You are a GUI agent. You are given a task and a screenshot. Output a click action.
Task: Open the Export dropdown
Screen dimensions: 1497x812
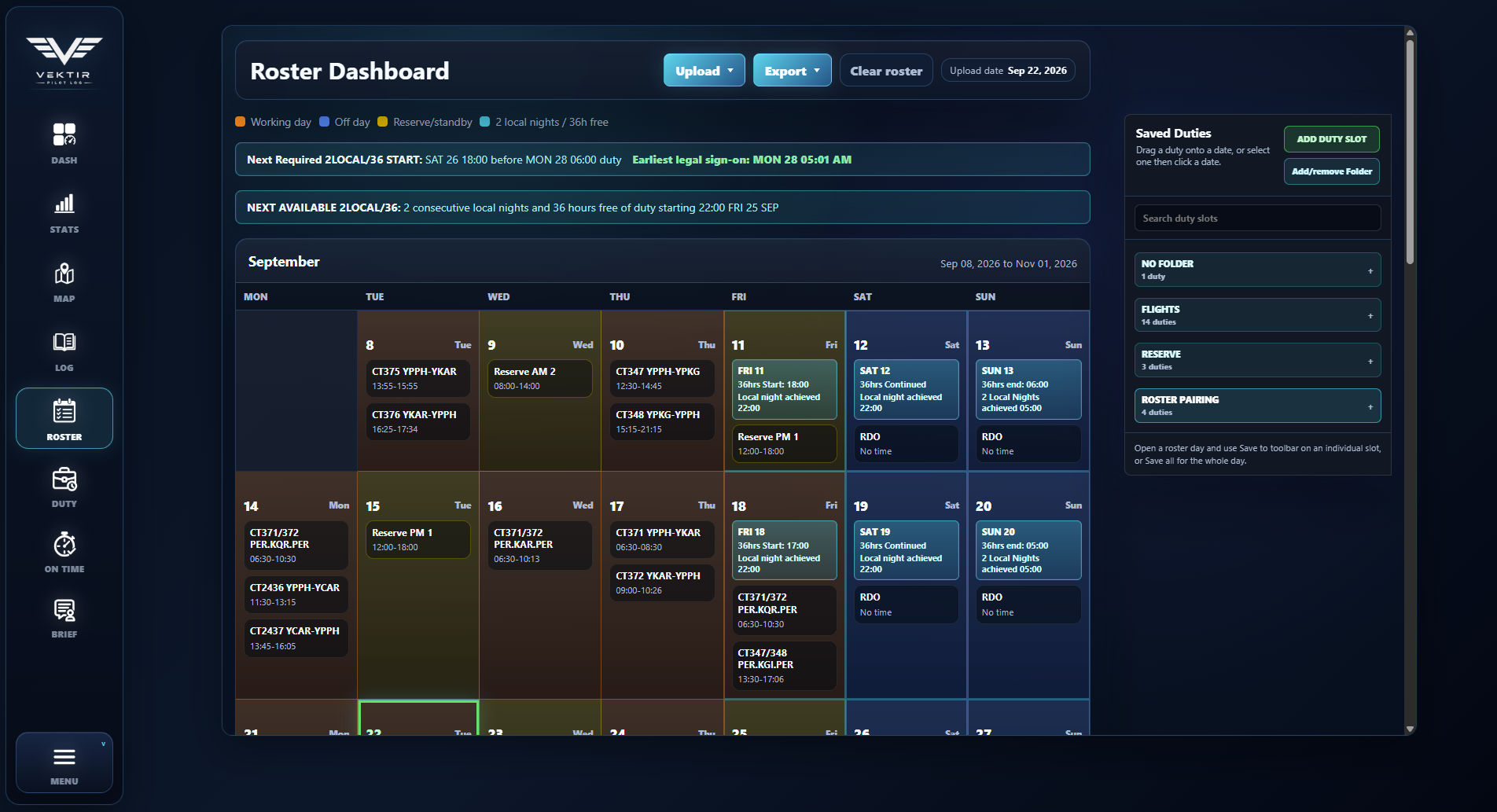[792, 71]
